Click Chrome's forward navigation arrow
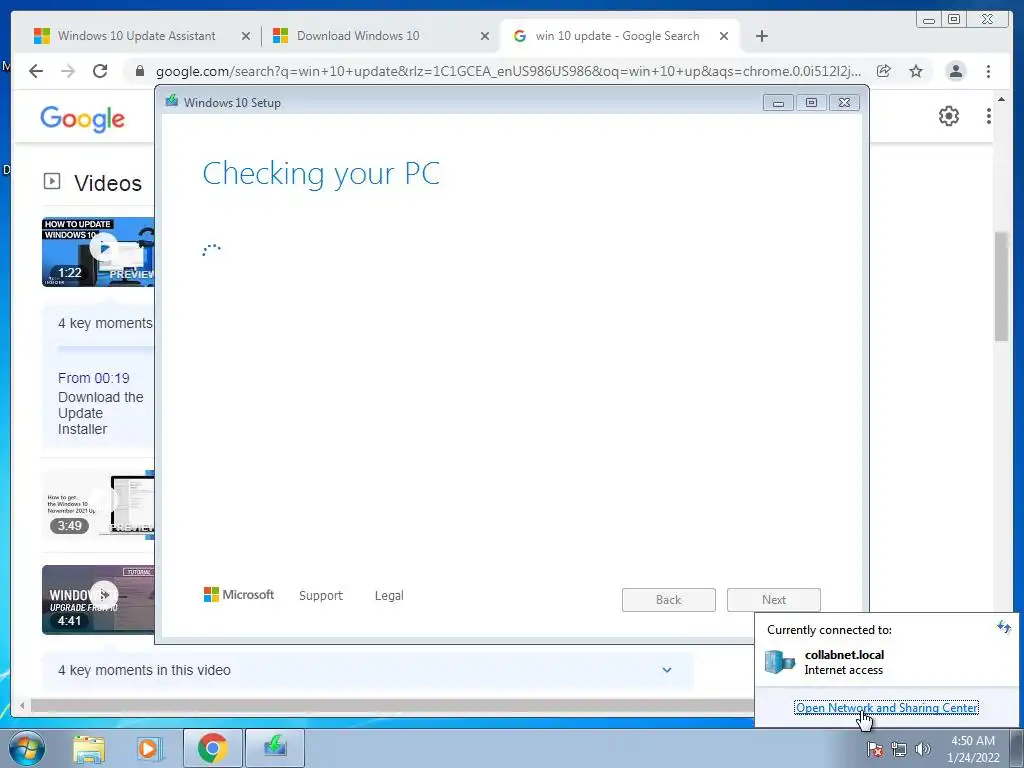Screen dimensions: 1024x768 point(68,71)
